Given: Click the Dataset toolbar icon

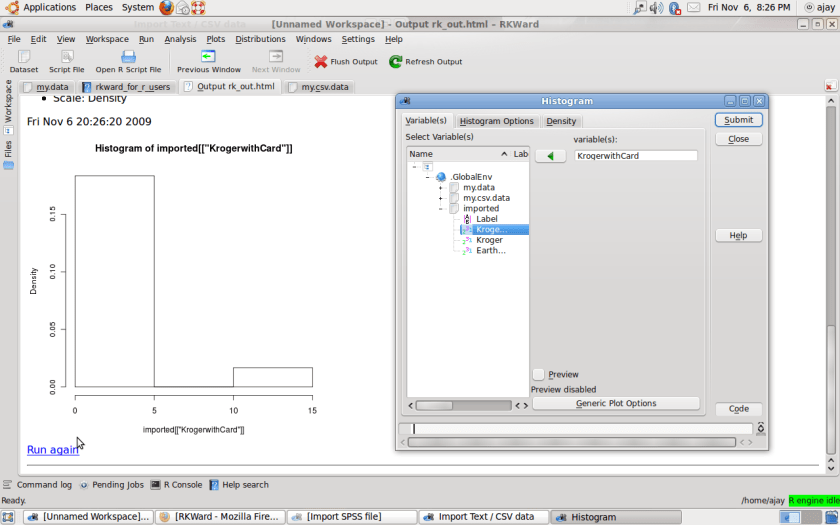Looking at the screenshot, I should tap(23, 62).
